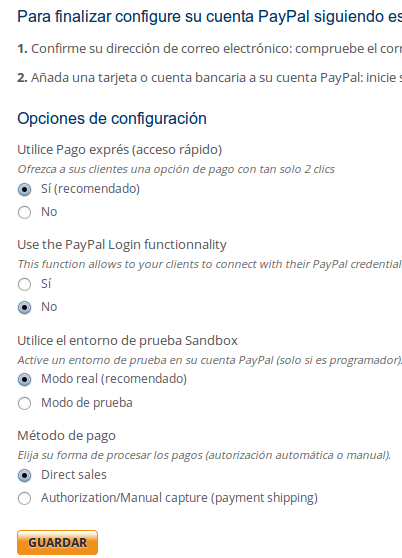This screenshot has width=402, height=558.
Task: Choose 'Direct sales' payment method
Action: (x=24, y=475)
